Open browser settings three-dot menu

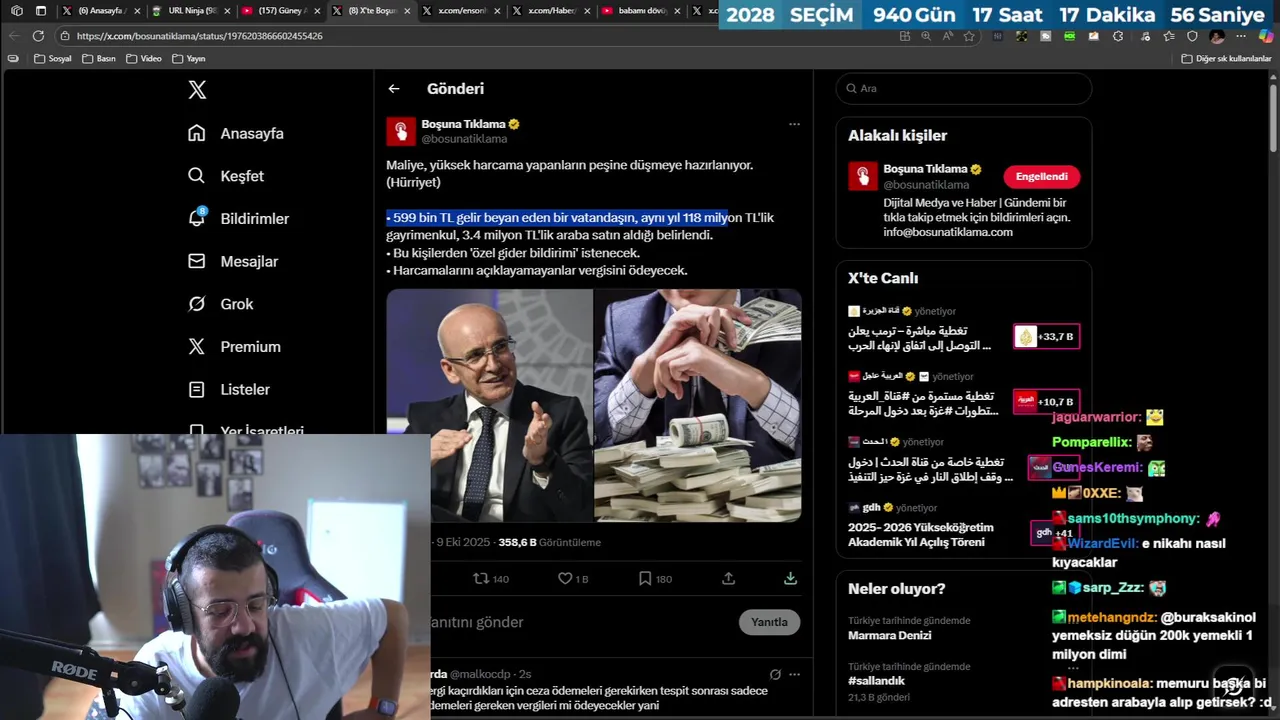pos(1242,36)
